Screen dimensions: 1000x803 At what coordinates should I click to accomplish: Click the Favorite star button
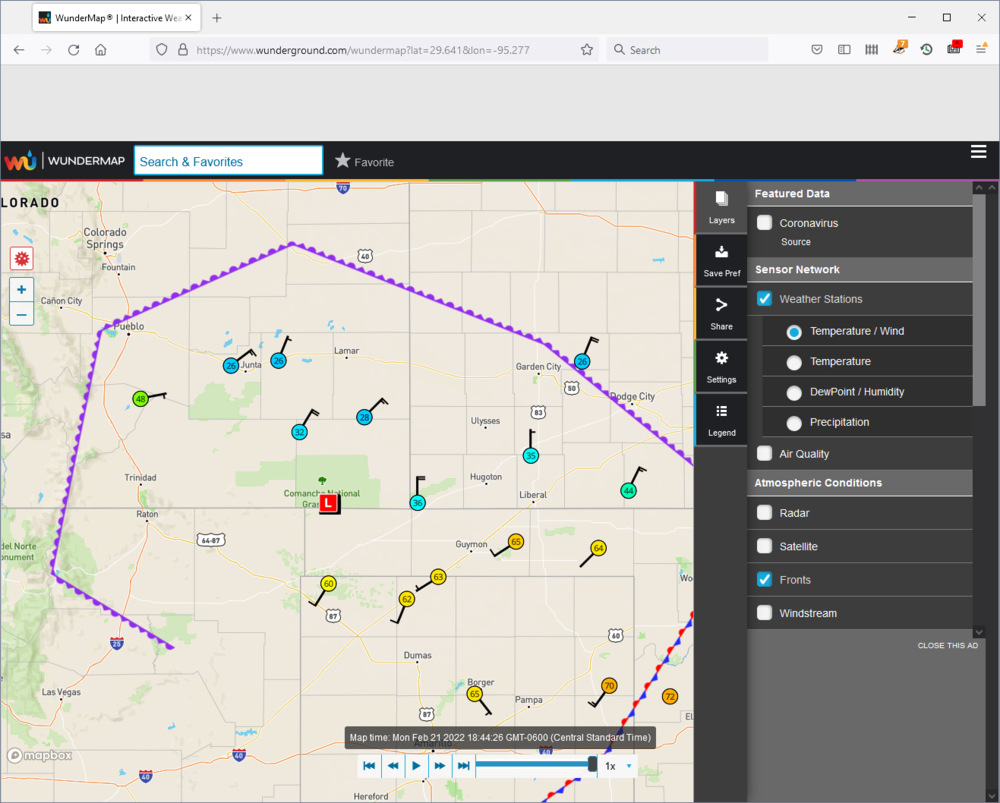coord(364,161)
